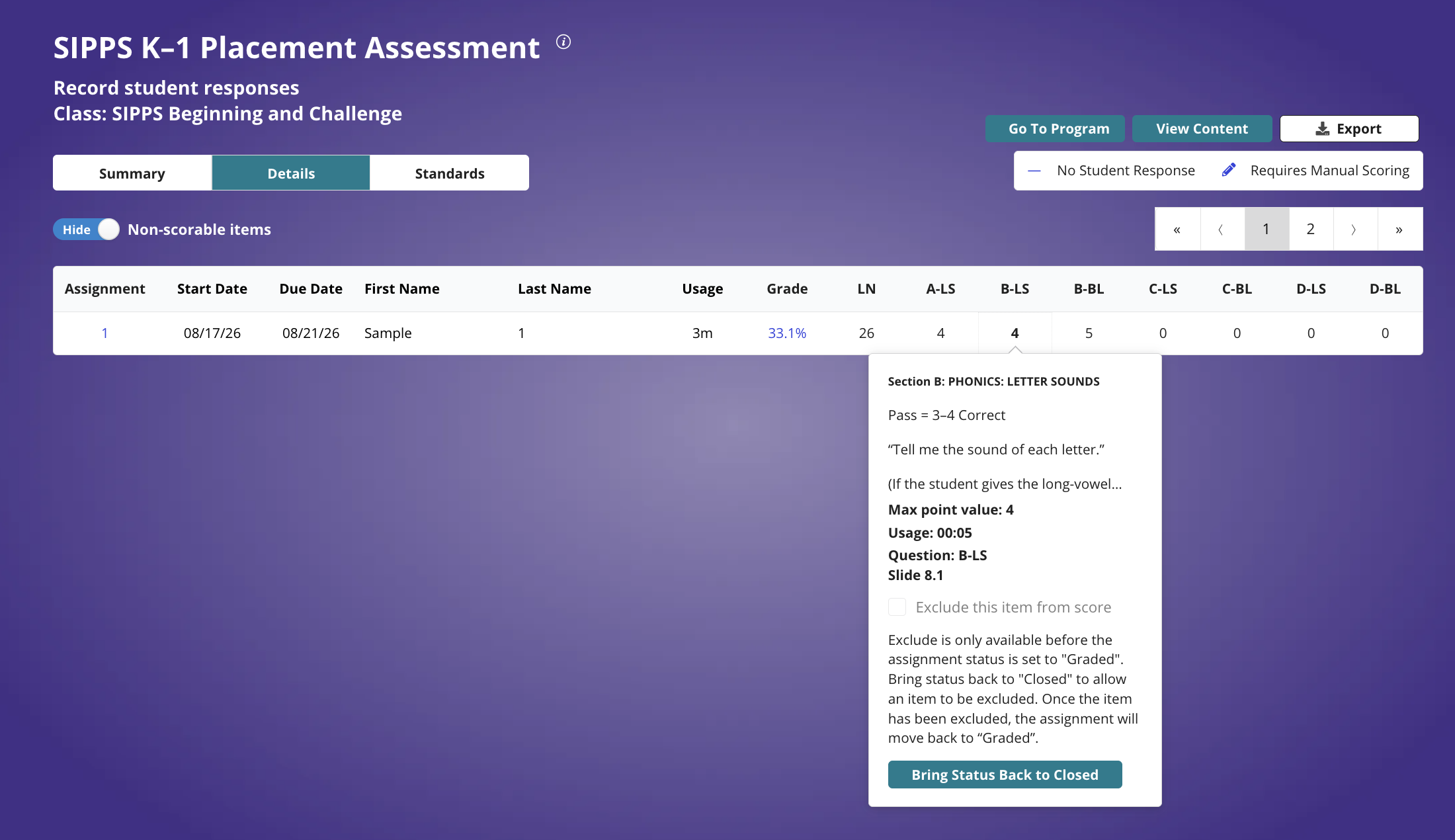The height and width of the screenshot is (840, 1455).
Task: Open the assignment 1 link
Action: point(104,333)
